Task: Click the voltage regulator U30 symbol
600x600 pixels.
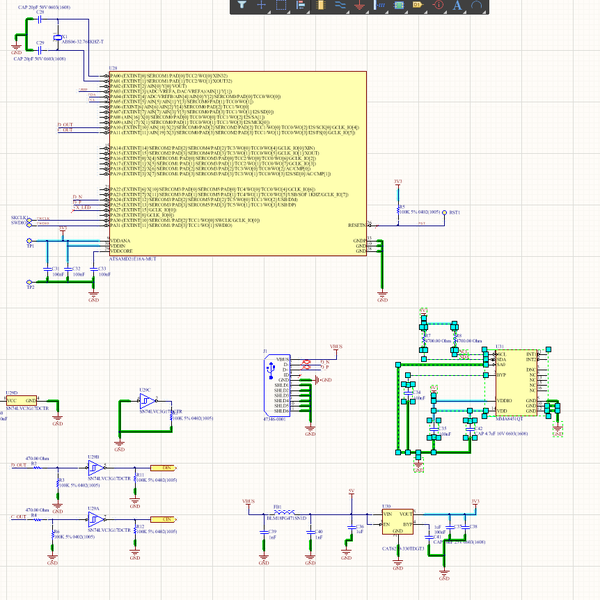Action: 396,525
